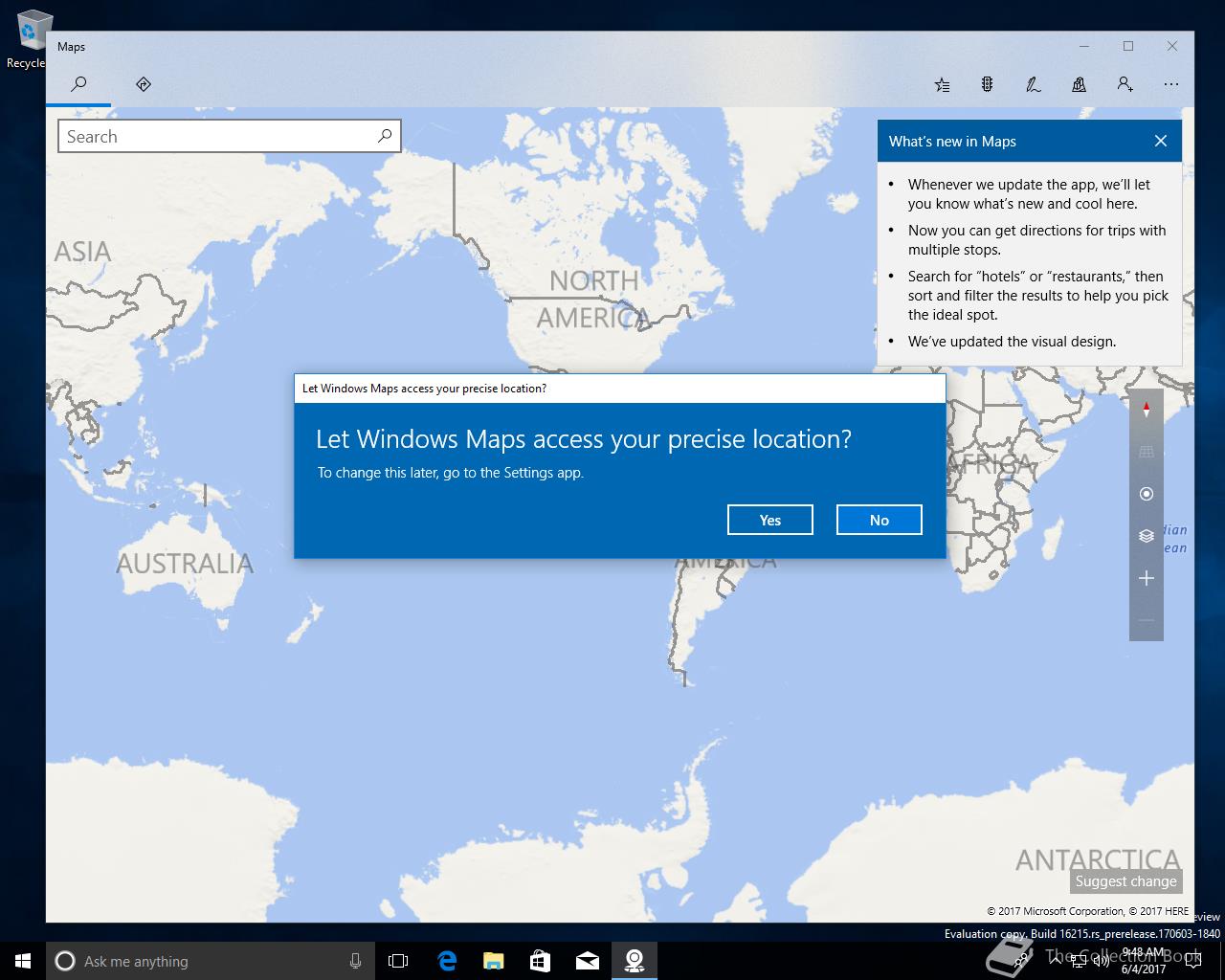The image size is (1225, 980).
Task: Open Microsoft Store from taskbar
Action: (x=540, y=961)
